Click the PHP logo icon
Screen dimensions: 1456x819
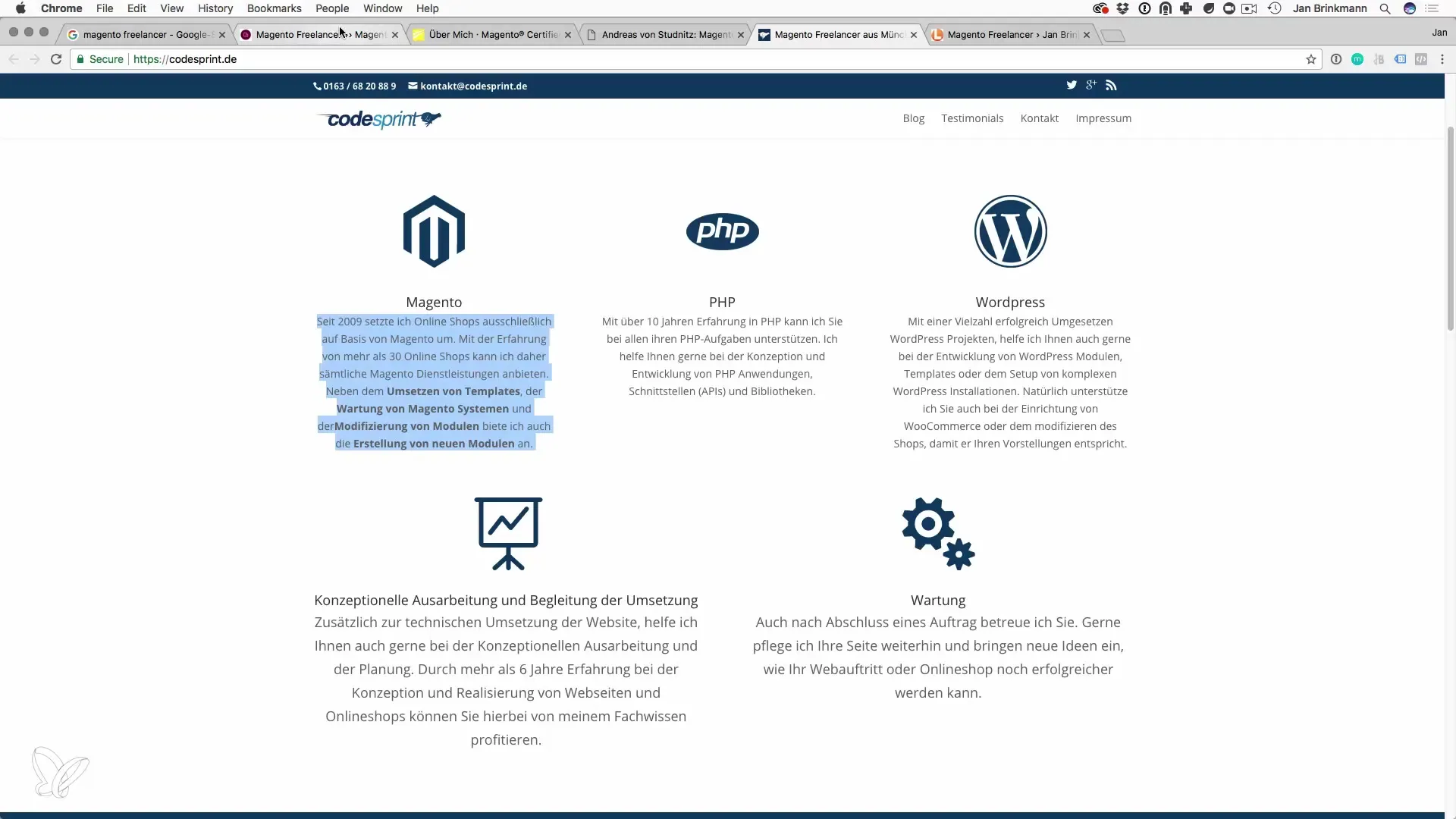point(722,231)
